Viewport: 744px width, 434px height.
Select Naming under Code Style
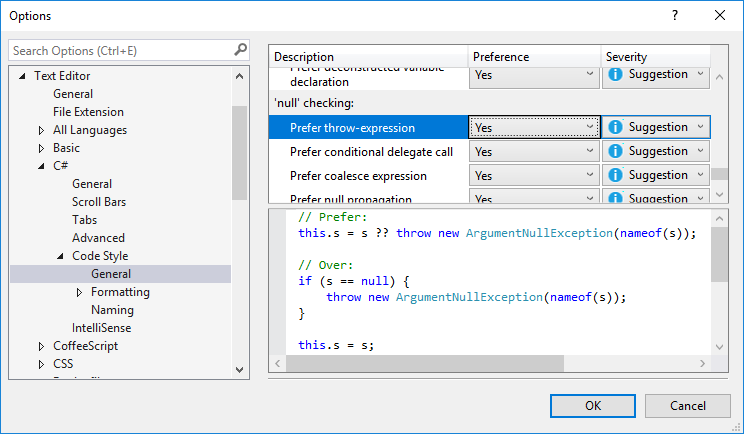[x=112, y=310]
